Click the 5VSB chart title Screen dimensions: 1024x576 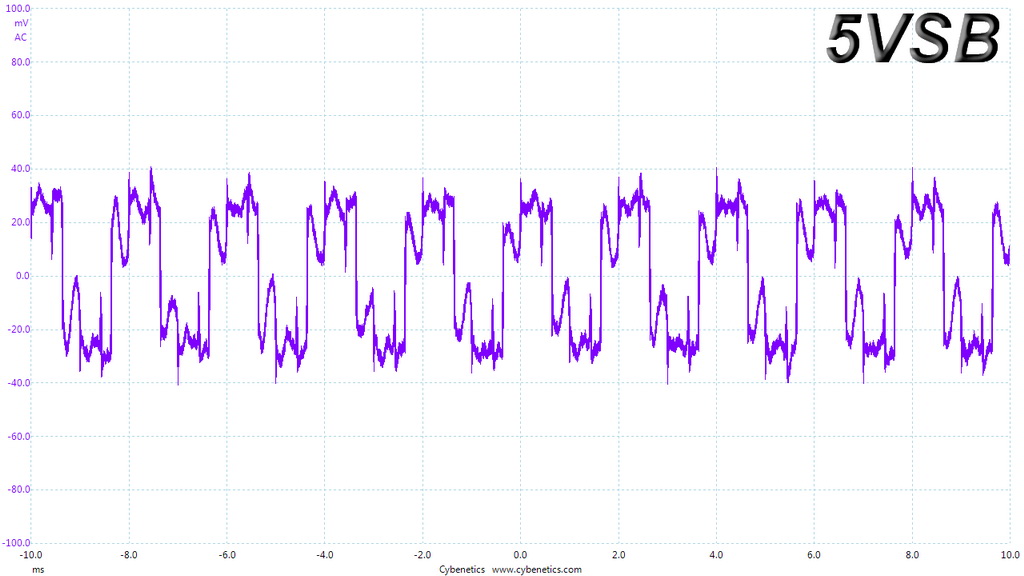[913, 39]
